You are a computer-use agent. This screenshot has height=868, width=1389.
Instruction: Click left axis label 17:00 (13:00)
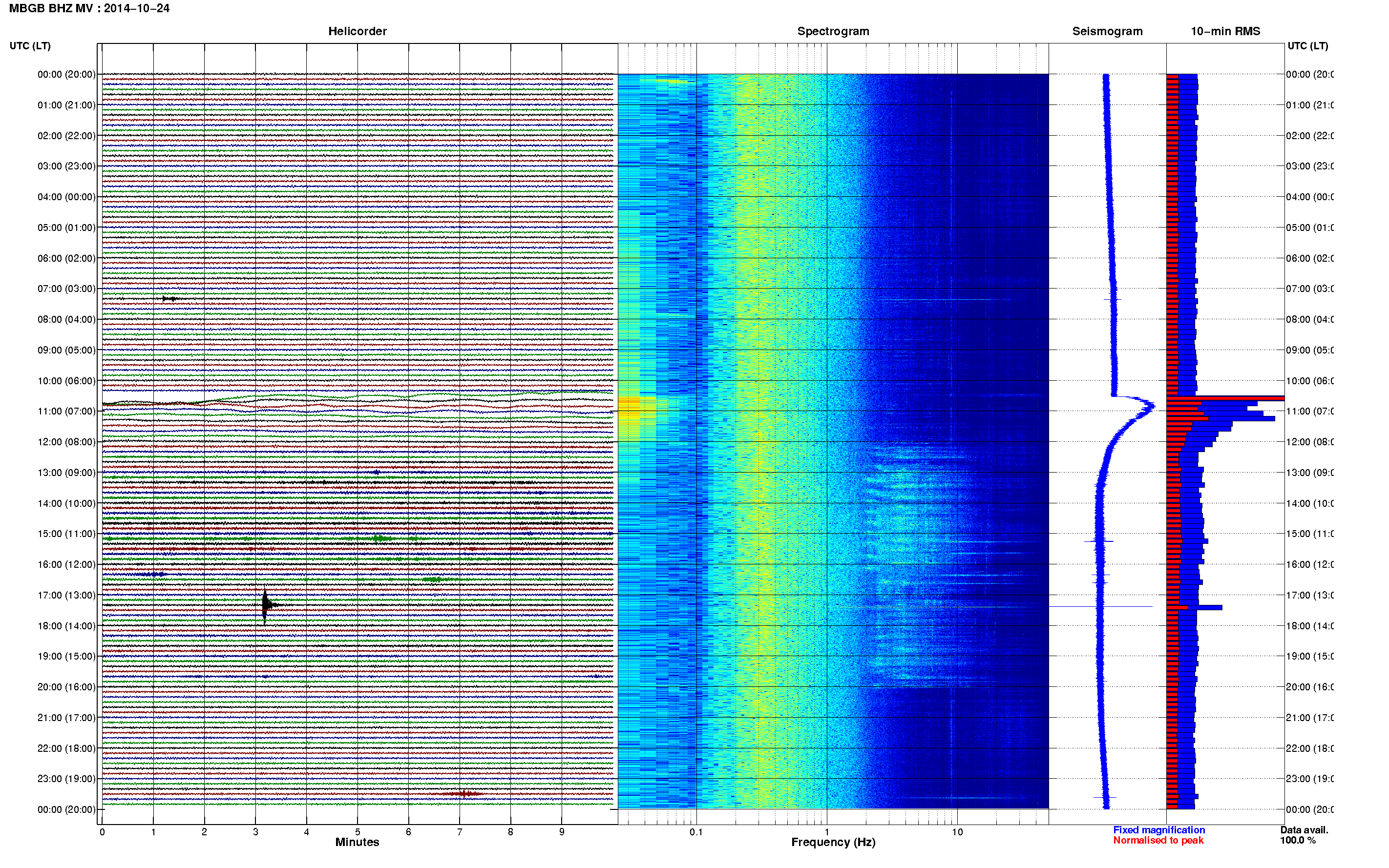[x=66, y=595]
